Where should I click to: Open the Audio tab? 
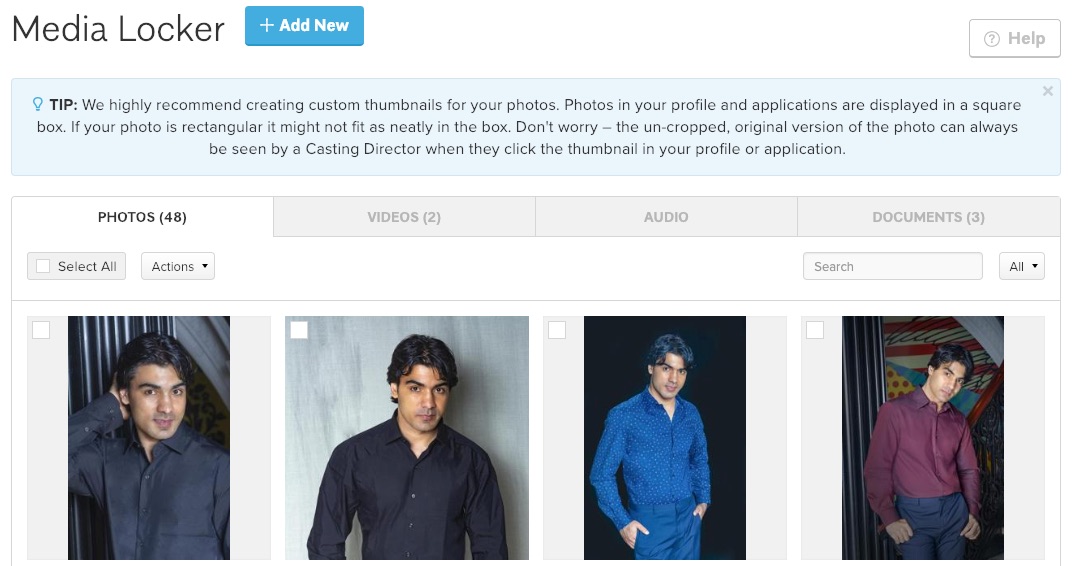click(666, 217)
